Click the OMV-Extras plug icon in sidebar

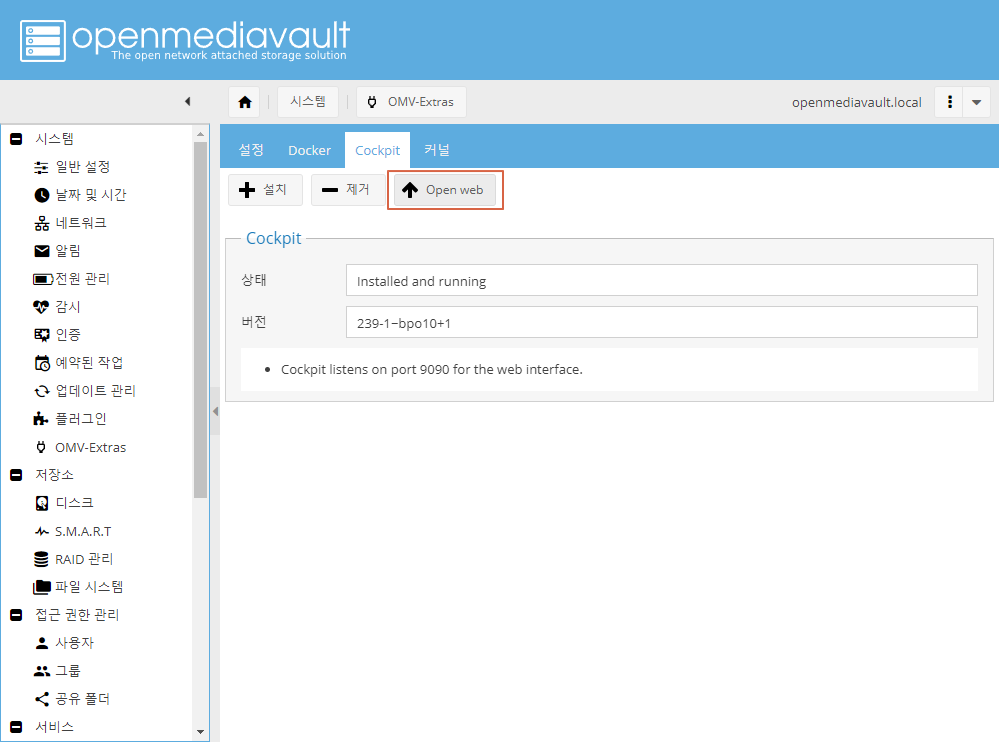click(41, 447)
